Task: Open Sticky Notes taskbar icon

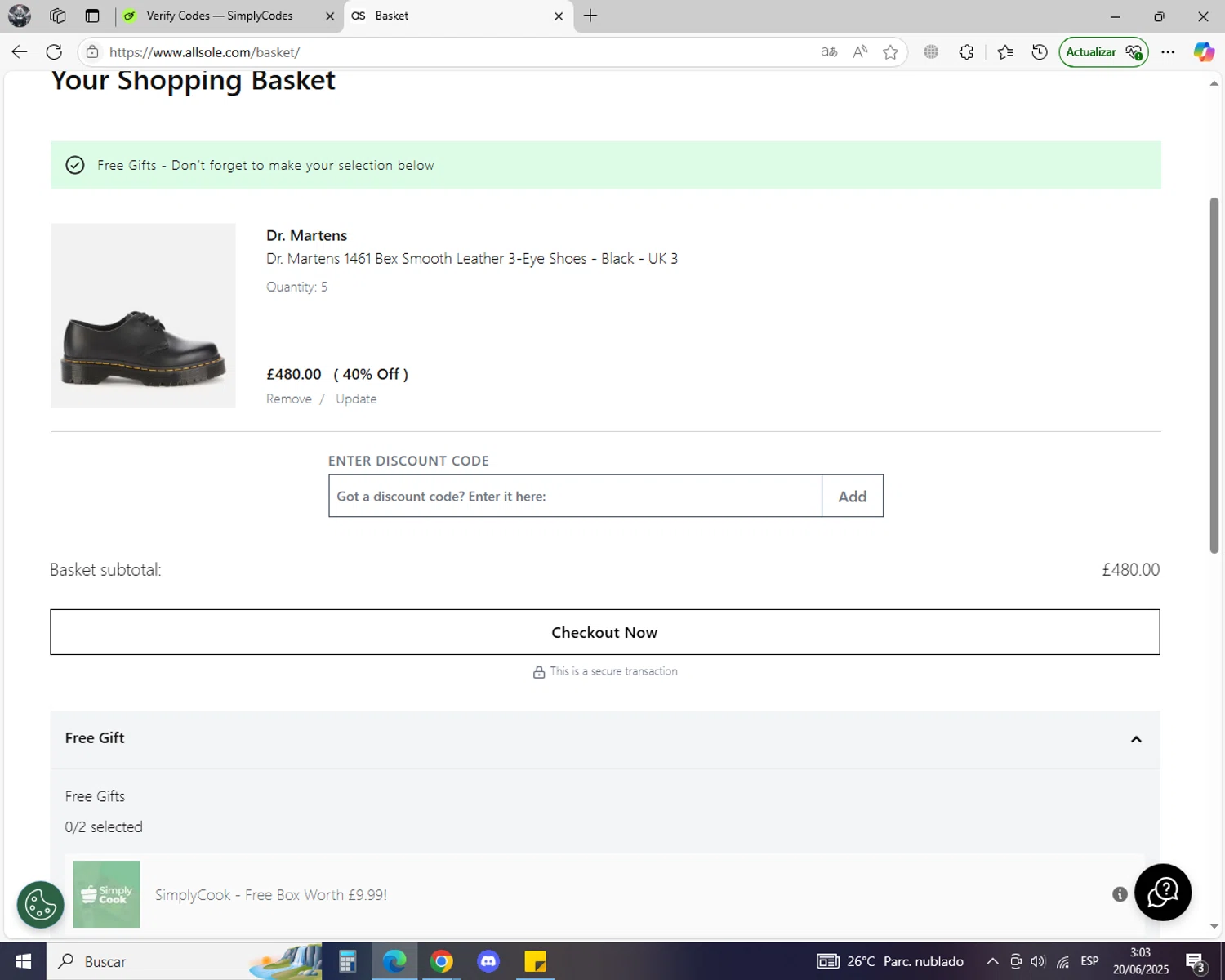Action: pos(535,961)
